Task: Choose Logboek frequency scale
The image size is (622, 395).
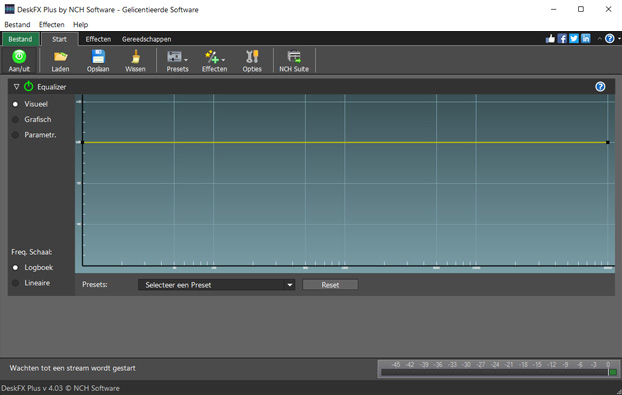Action: (33, 267)
